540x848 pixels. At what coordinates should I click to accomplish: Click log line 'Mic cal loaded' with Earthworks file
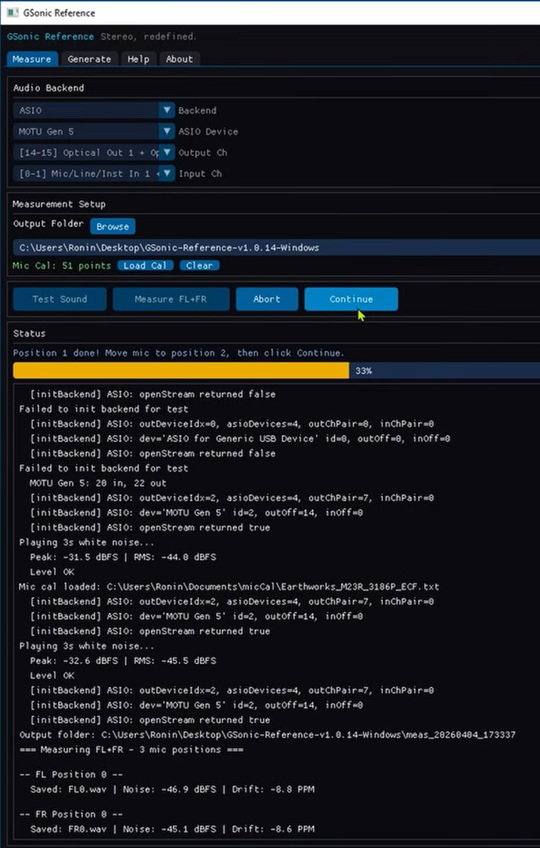pos(229,586)
